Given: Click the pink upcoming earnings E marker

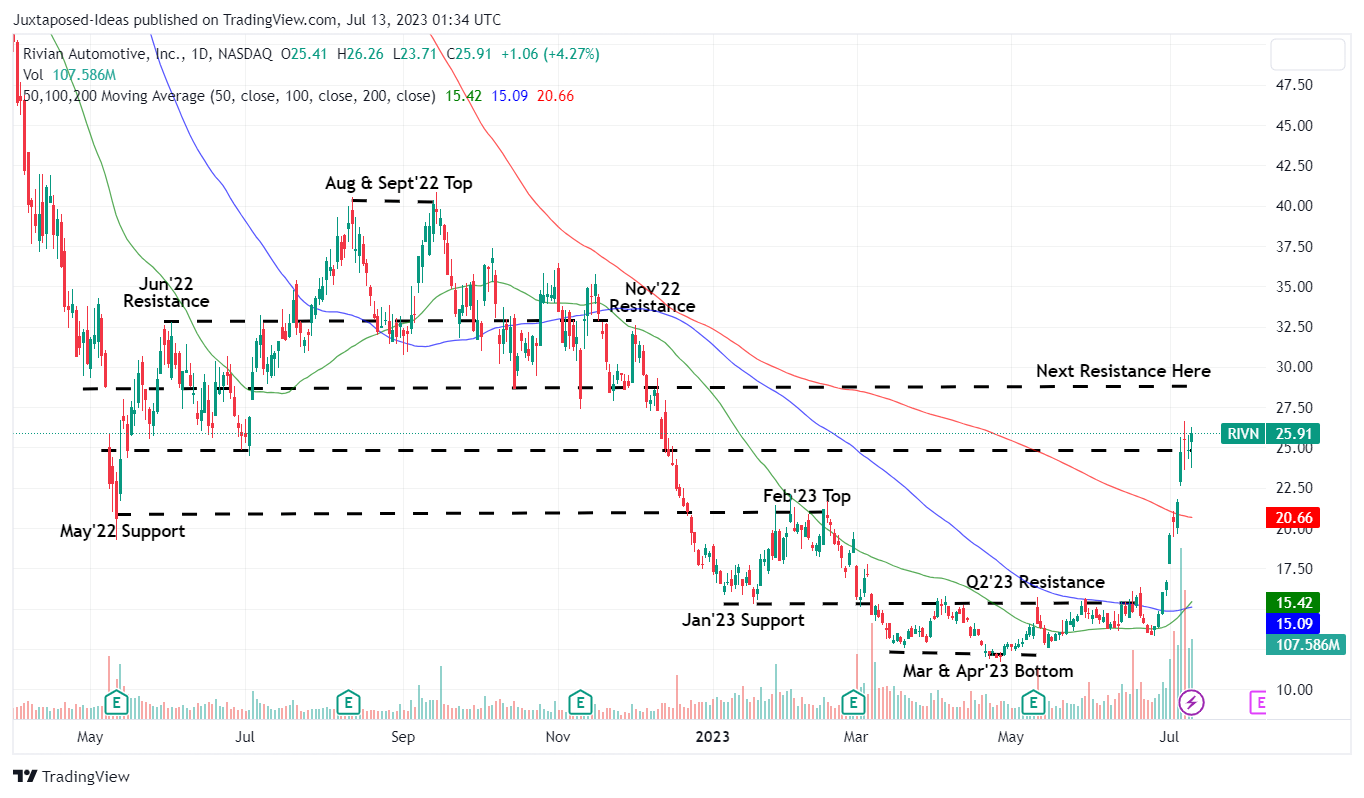Looking at the screenshot, I should 1259,703.
